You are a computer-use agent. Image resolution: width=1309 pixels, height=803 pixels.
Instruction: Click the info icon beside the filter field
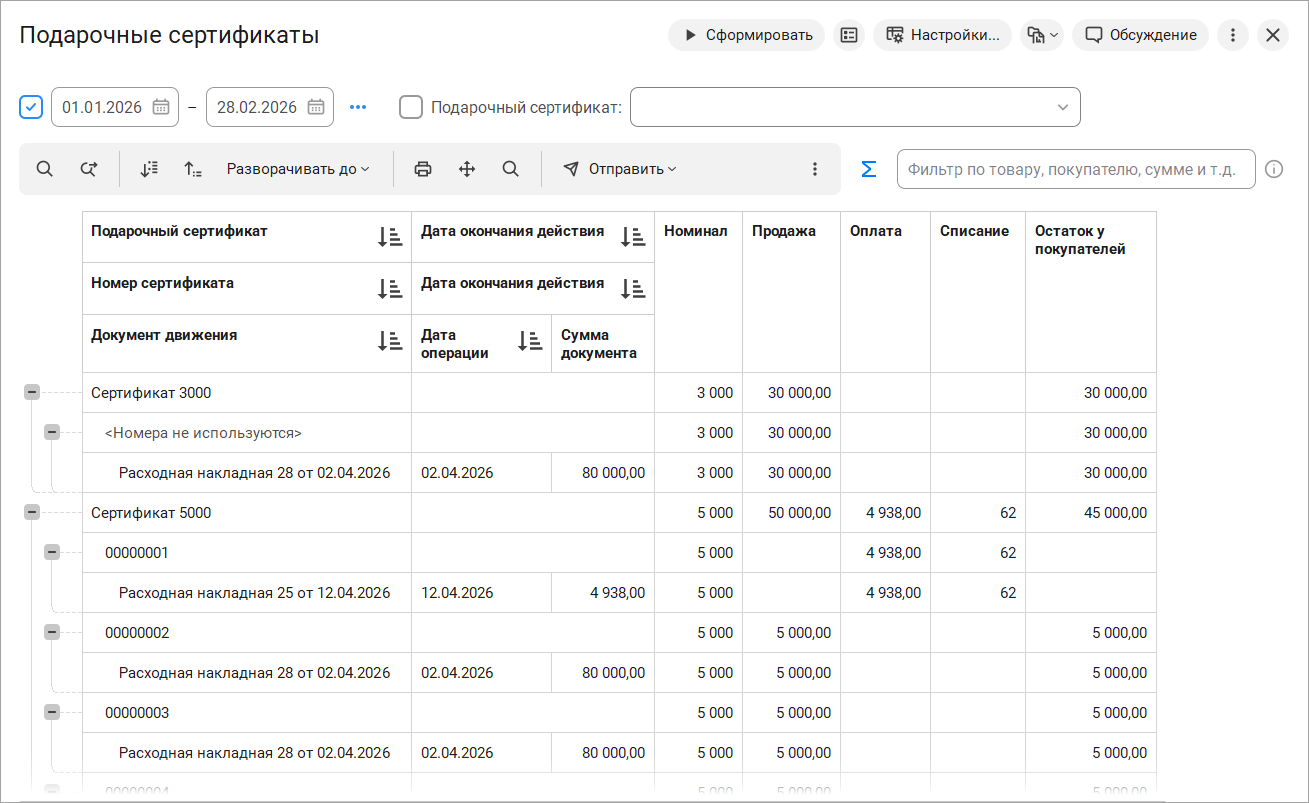(x=1273, y=169)
